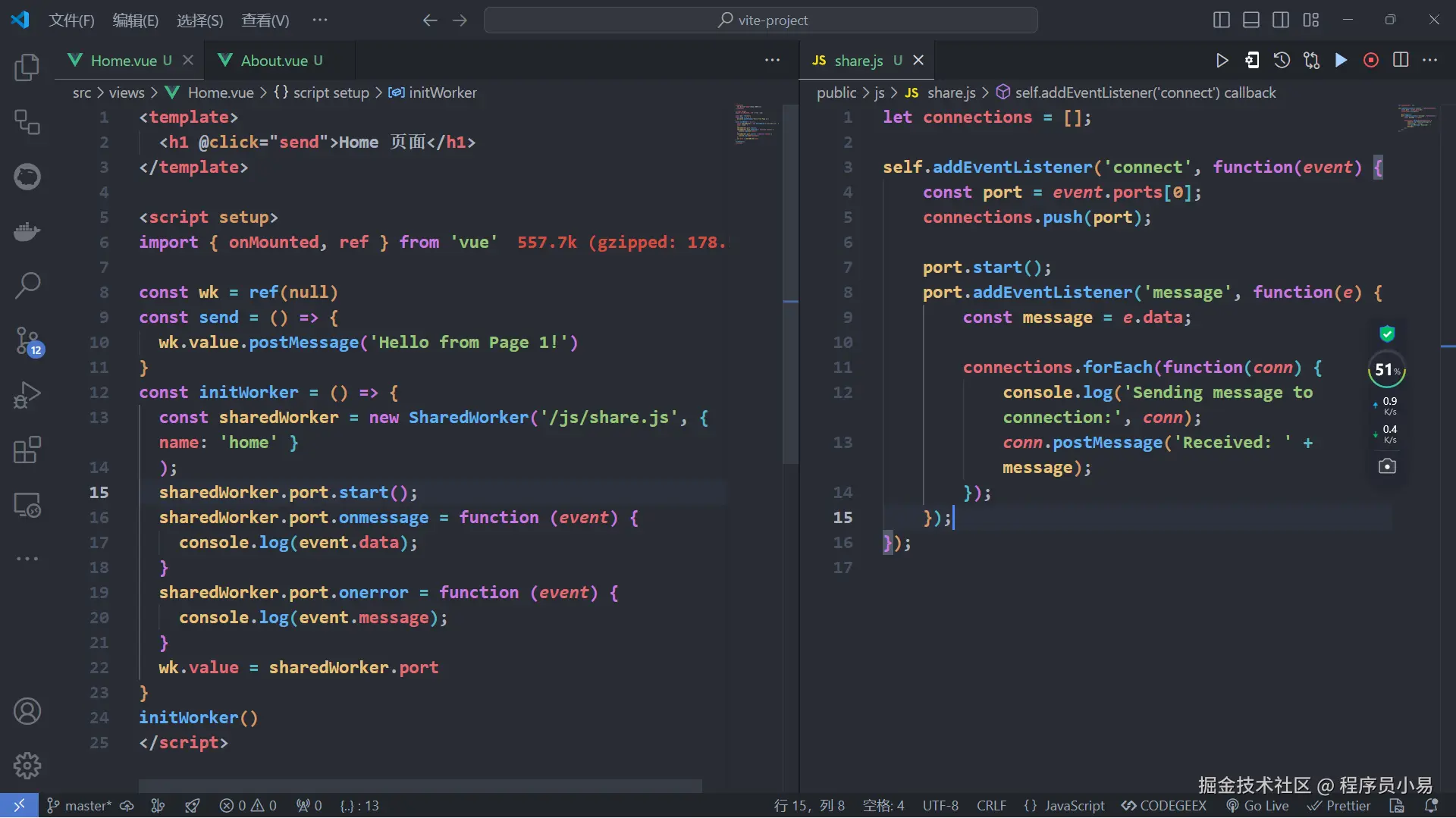Open the 文件(F) menu
Viewport: 1456px width, 818px height.
point(71,20)
